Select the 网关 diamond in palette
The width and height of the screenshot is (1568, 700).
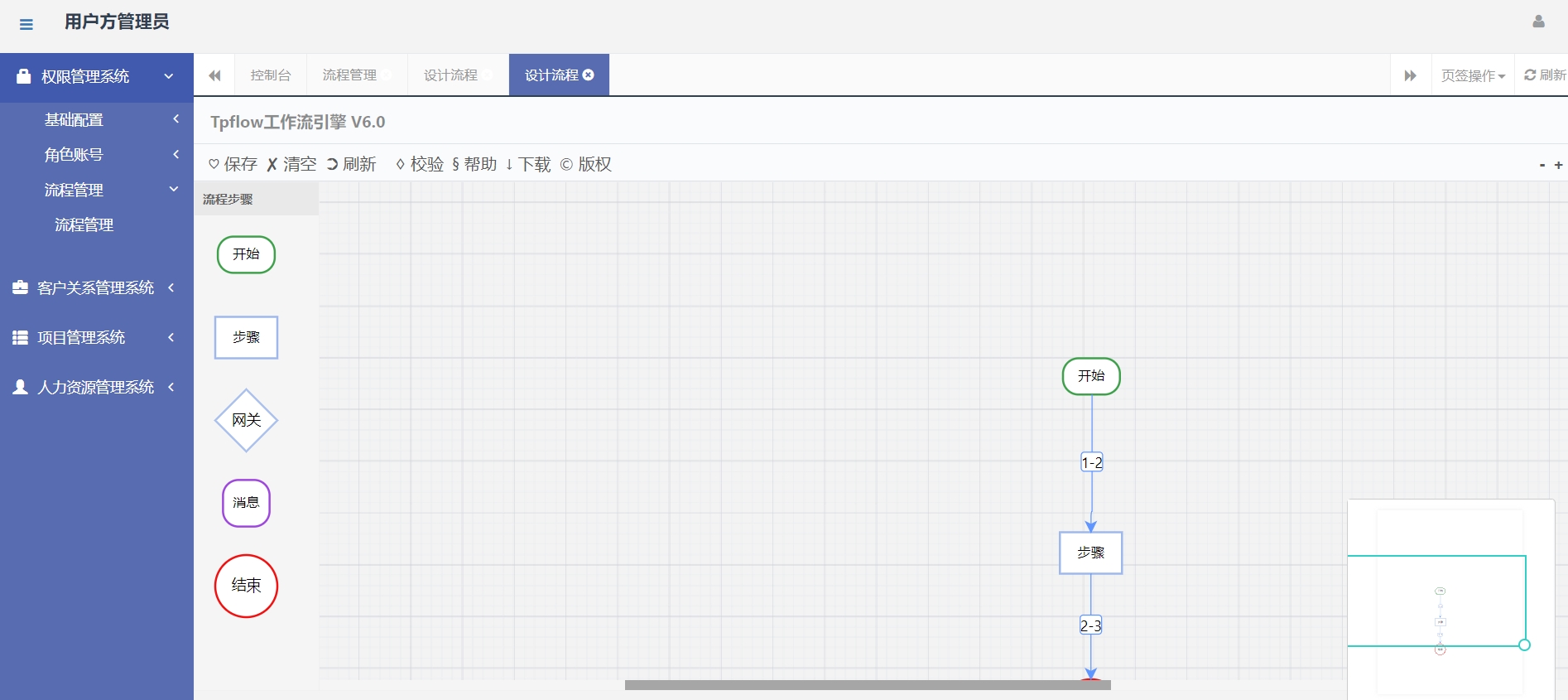[246, 420]
